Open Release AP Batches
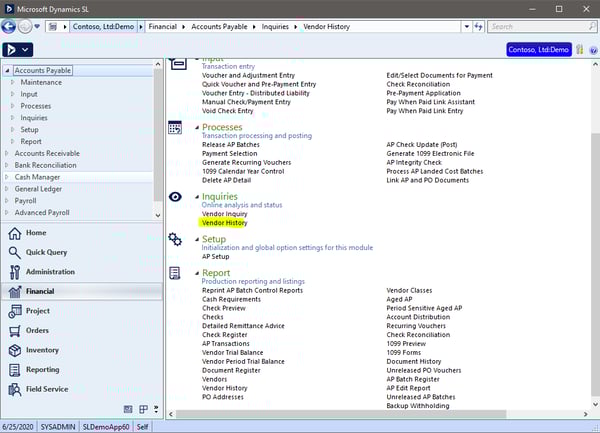600x433 pixels. click(x=231, y=145)
